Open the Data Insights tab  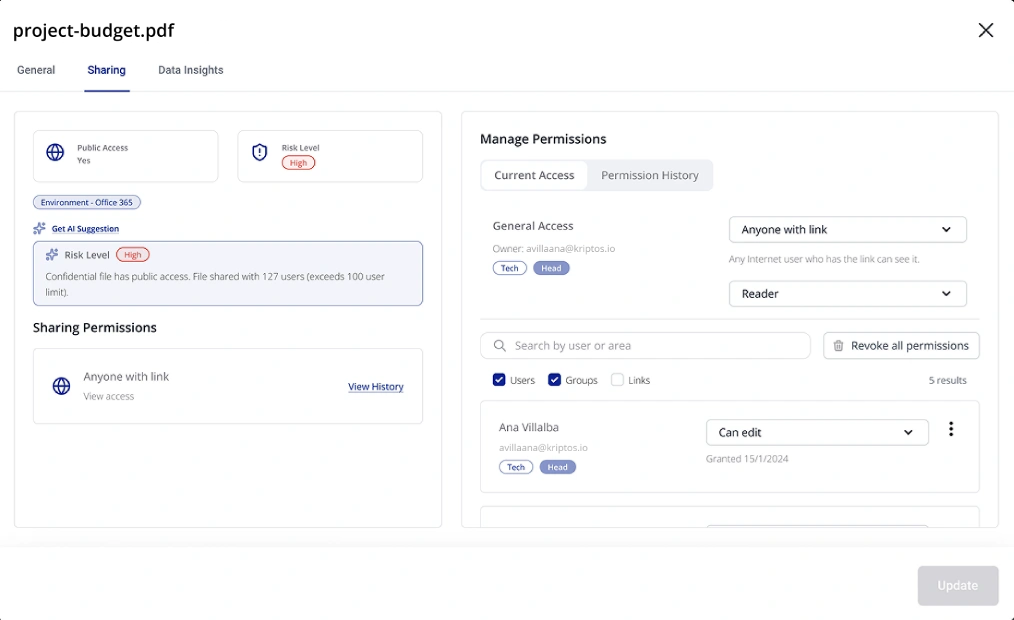190,70
